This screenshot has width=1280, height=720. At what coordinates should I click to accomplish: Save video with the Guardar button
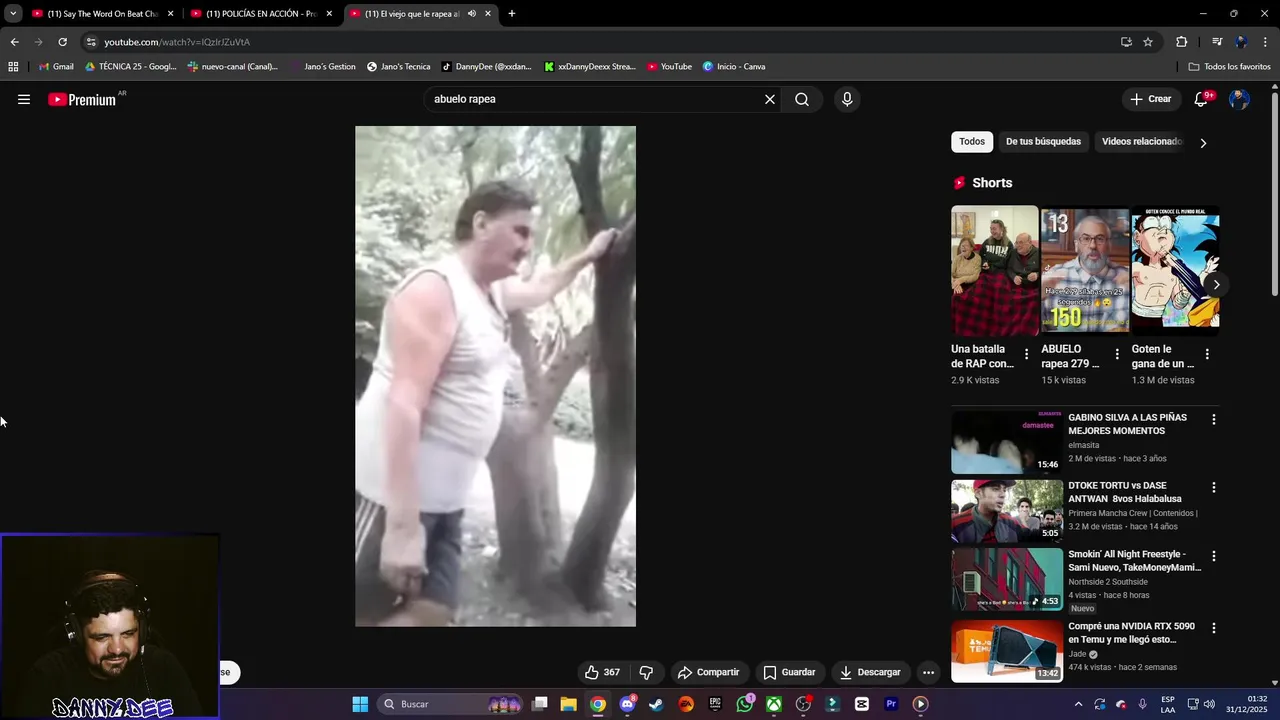(790, 672)
